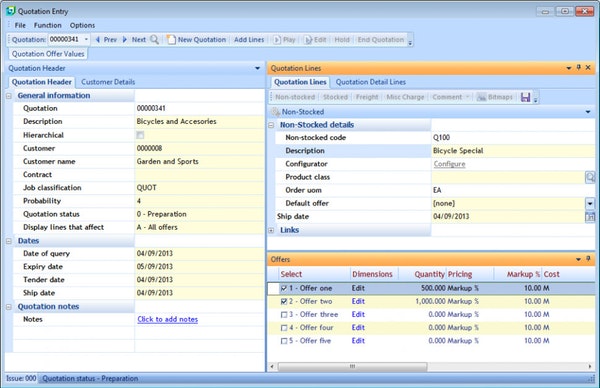The height and width of the screenshot is (388, 600).
Task: Expand the Links section
Action: 271,230
